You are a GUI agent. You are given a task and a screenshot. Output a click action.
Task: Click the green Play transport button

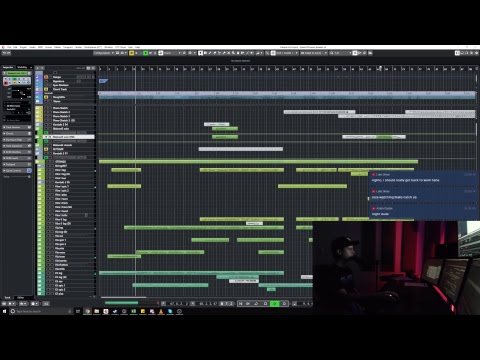point(275,304)
